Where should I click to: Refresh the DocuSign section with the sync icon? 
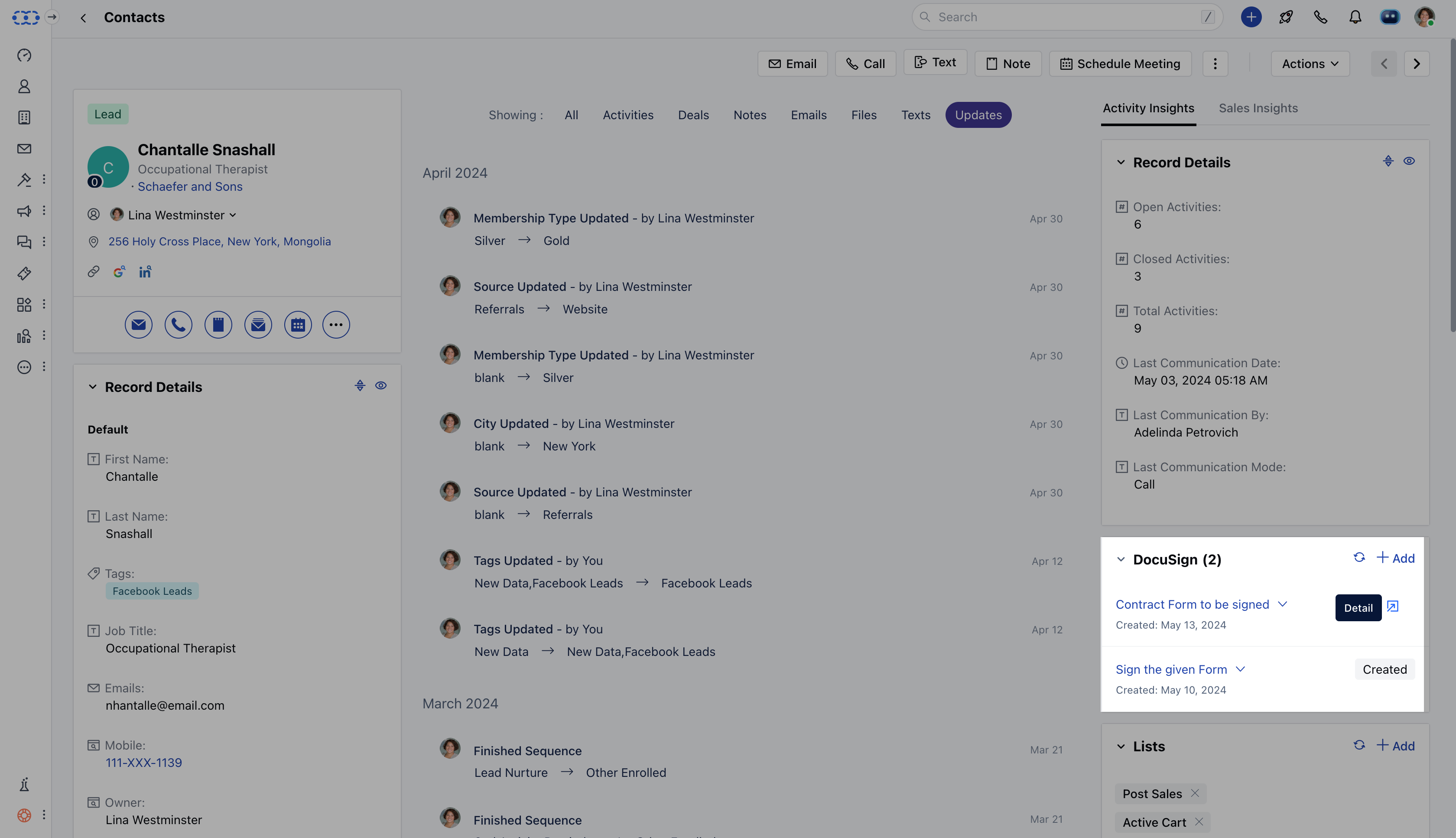(x=1359, y=558)
